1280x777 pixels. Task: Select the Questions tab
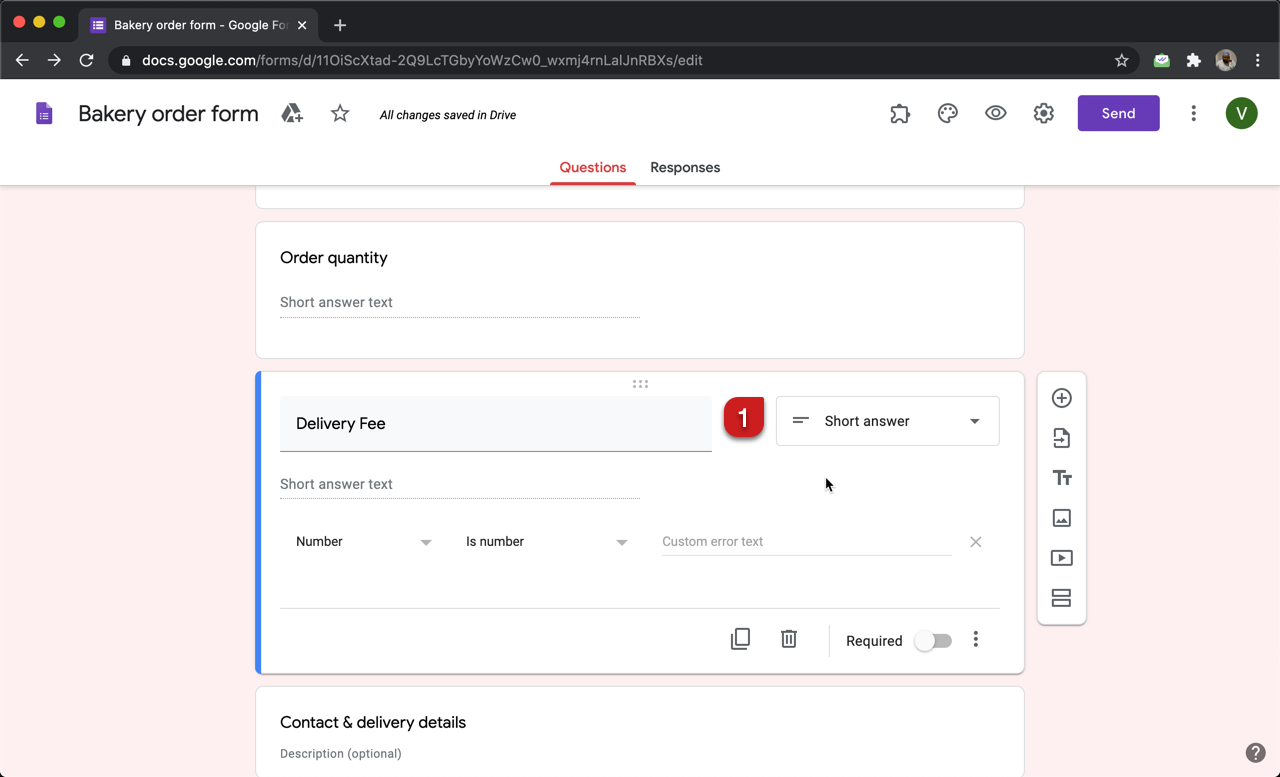pyautogui.click(x=592, y=167)
